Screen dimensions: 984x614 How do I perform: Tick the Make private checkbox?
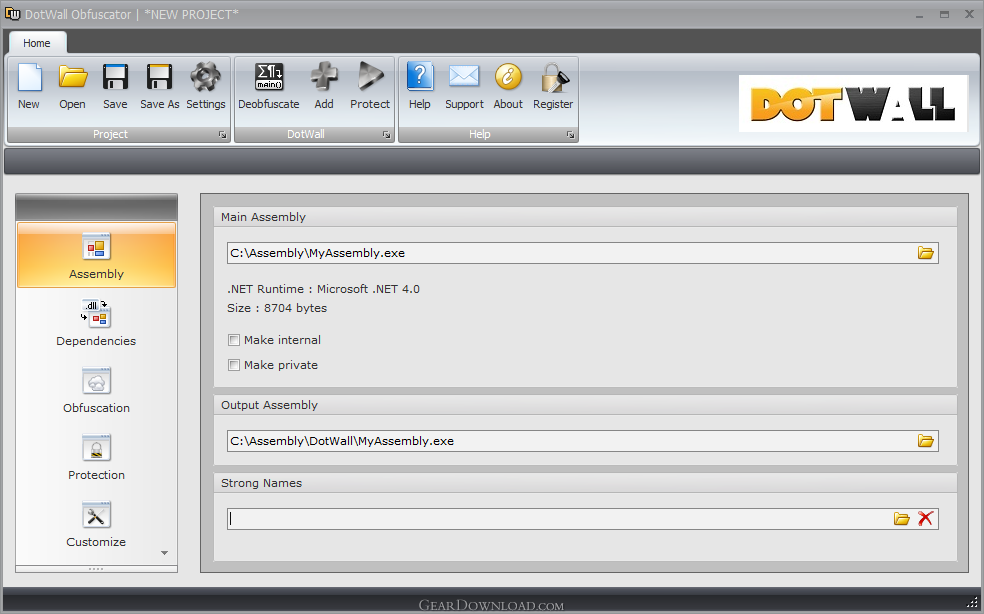click(x=234, y=365)
